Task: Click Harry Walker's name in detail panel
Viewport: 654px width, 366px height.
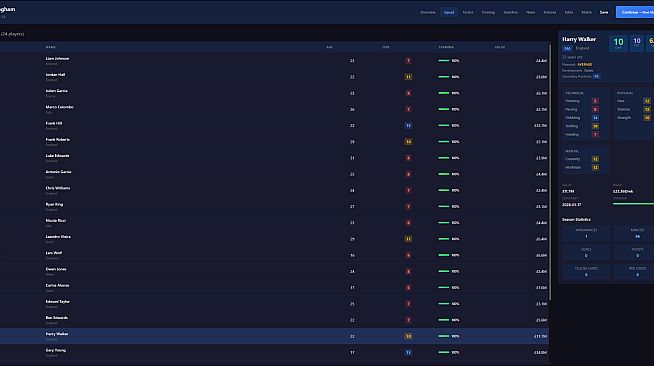Action: point(579,39)
